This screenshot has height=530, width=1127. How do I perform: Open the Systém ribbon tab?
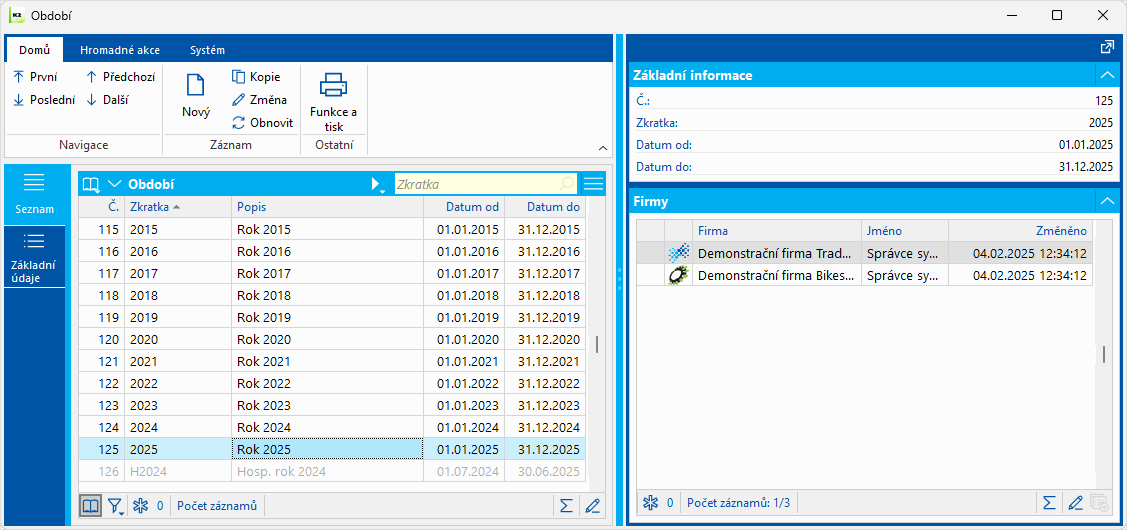coord(208,50)
